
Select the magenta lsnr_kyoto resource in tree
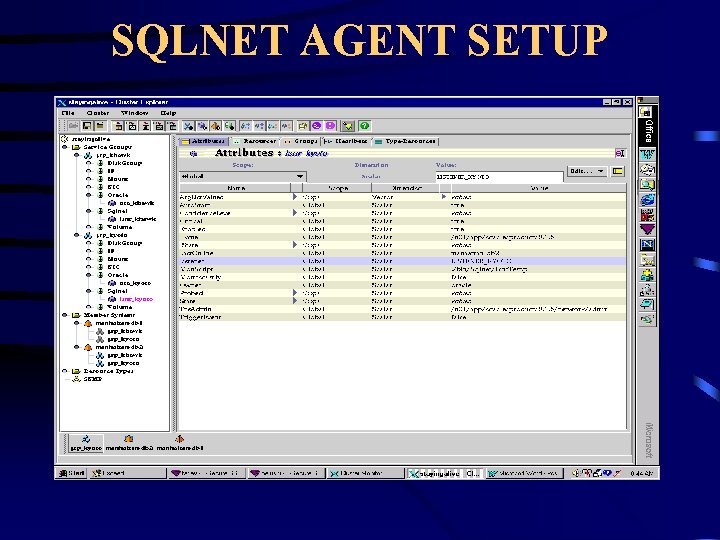136,299
